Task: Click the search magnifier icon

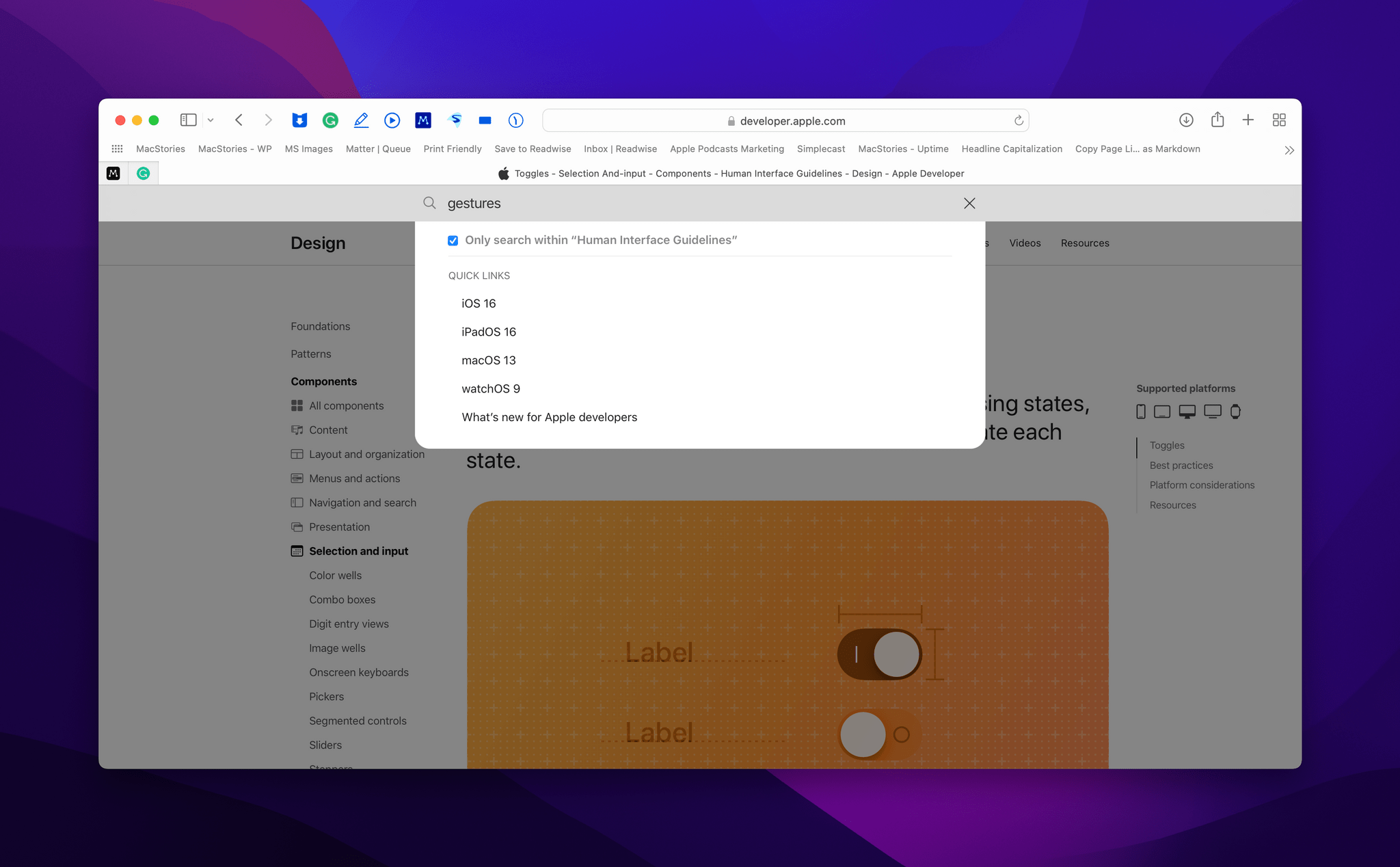Action: click(429, 203)
